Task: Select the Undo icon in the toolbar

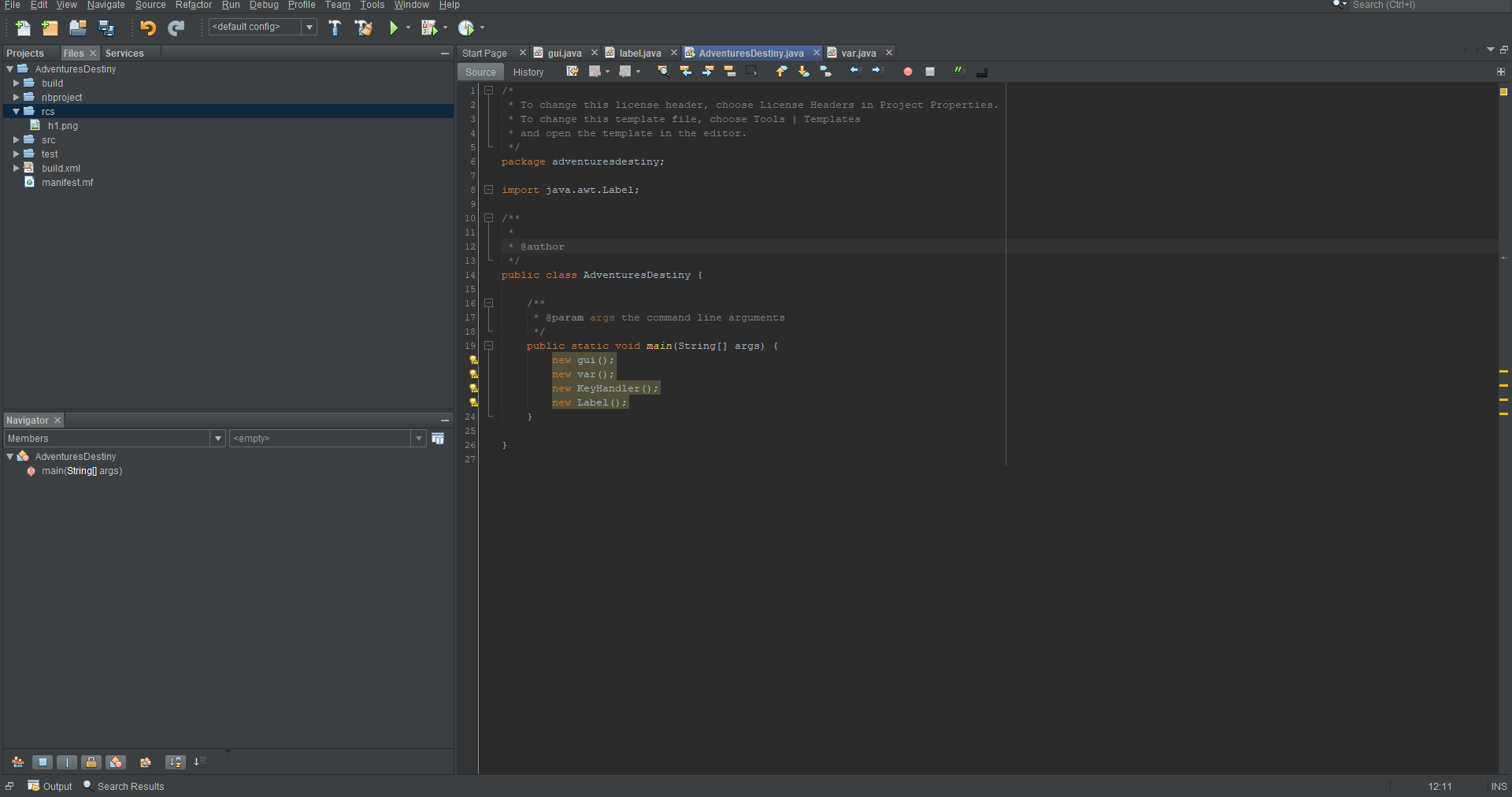Action: pyautogui.click(x=147, y=28)
